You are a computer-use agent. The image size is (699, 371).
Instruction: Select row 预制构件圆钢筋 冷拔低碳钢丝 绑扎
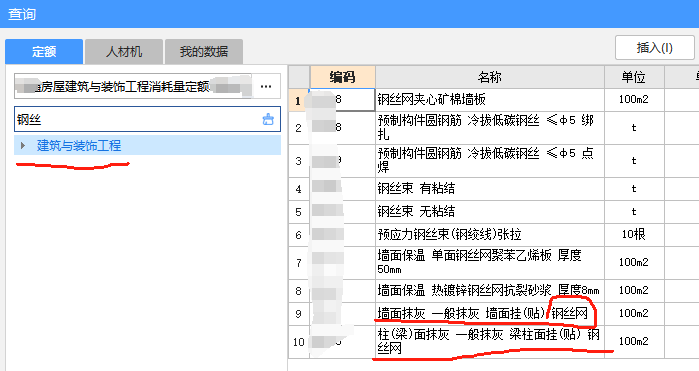[490, 128]
